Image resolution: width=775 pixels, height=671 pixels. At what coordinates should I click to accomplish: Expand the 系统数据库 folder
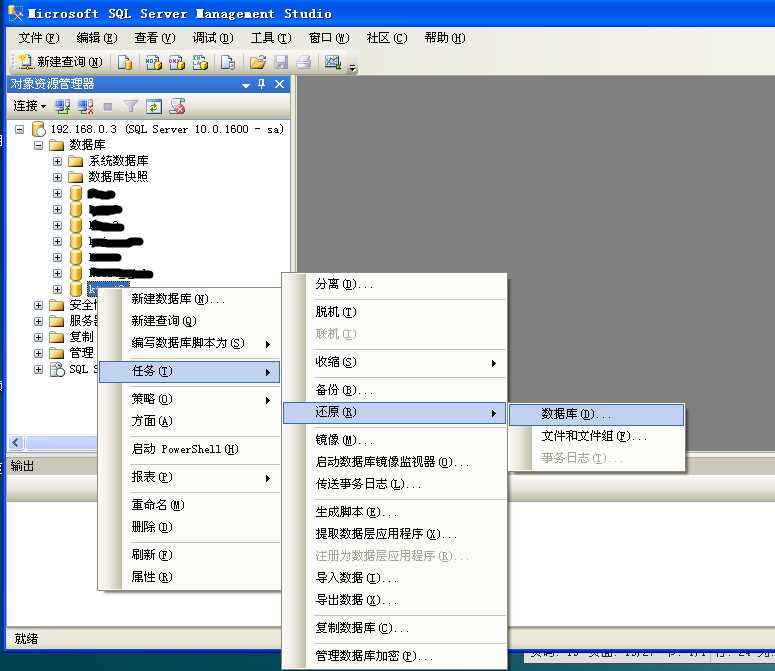click(57, 162)
